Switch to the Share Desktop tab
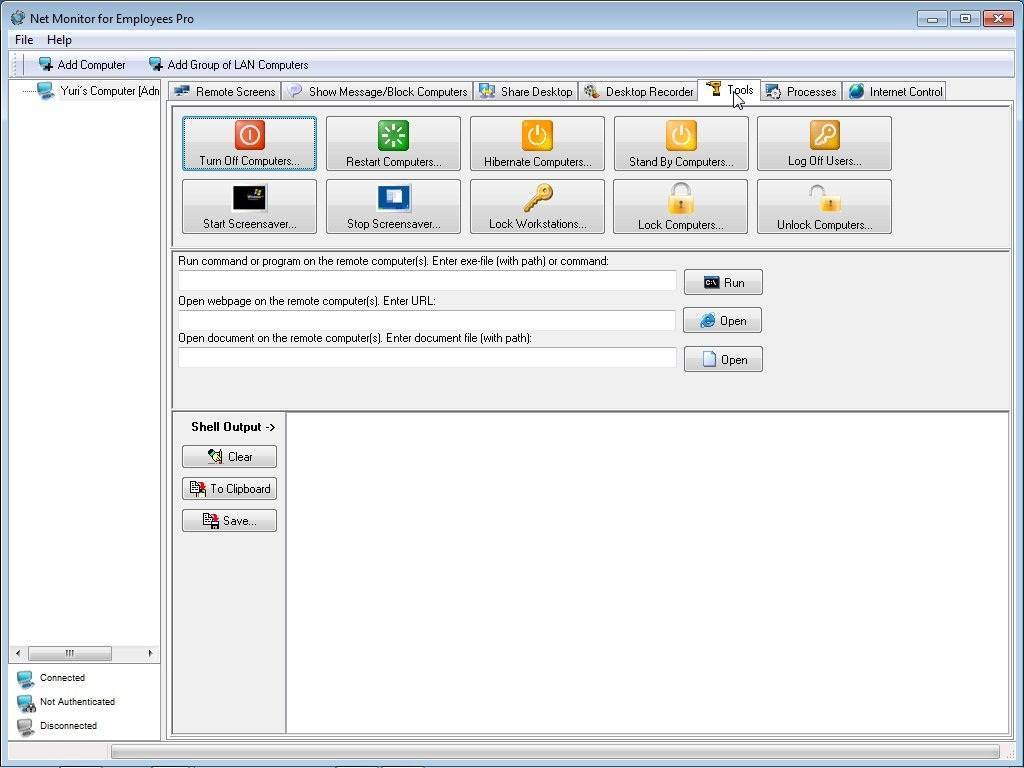Viewport: 1024px width, 768px height. pos(526,91)
